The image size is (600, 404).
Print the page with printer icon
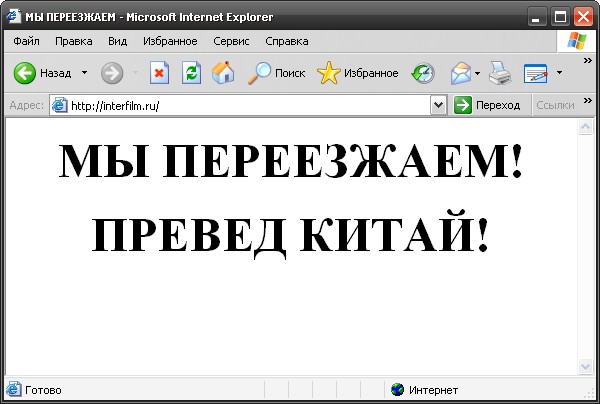500,73
